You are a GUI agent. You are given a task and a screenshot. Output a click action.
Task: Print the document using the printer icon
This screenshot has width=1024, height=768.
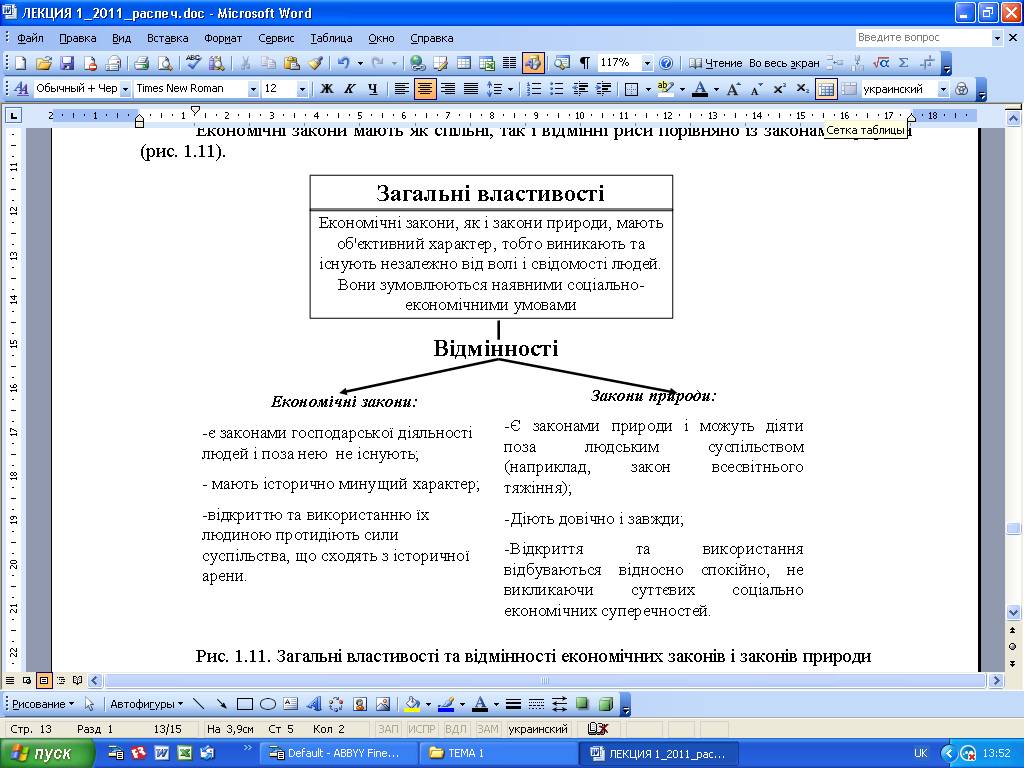pos(141,63)
